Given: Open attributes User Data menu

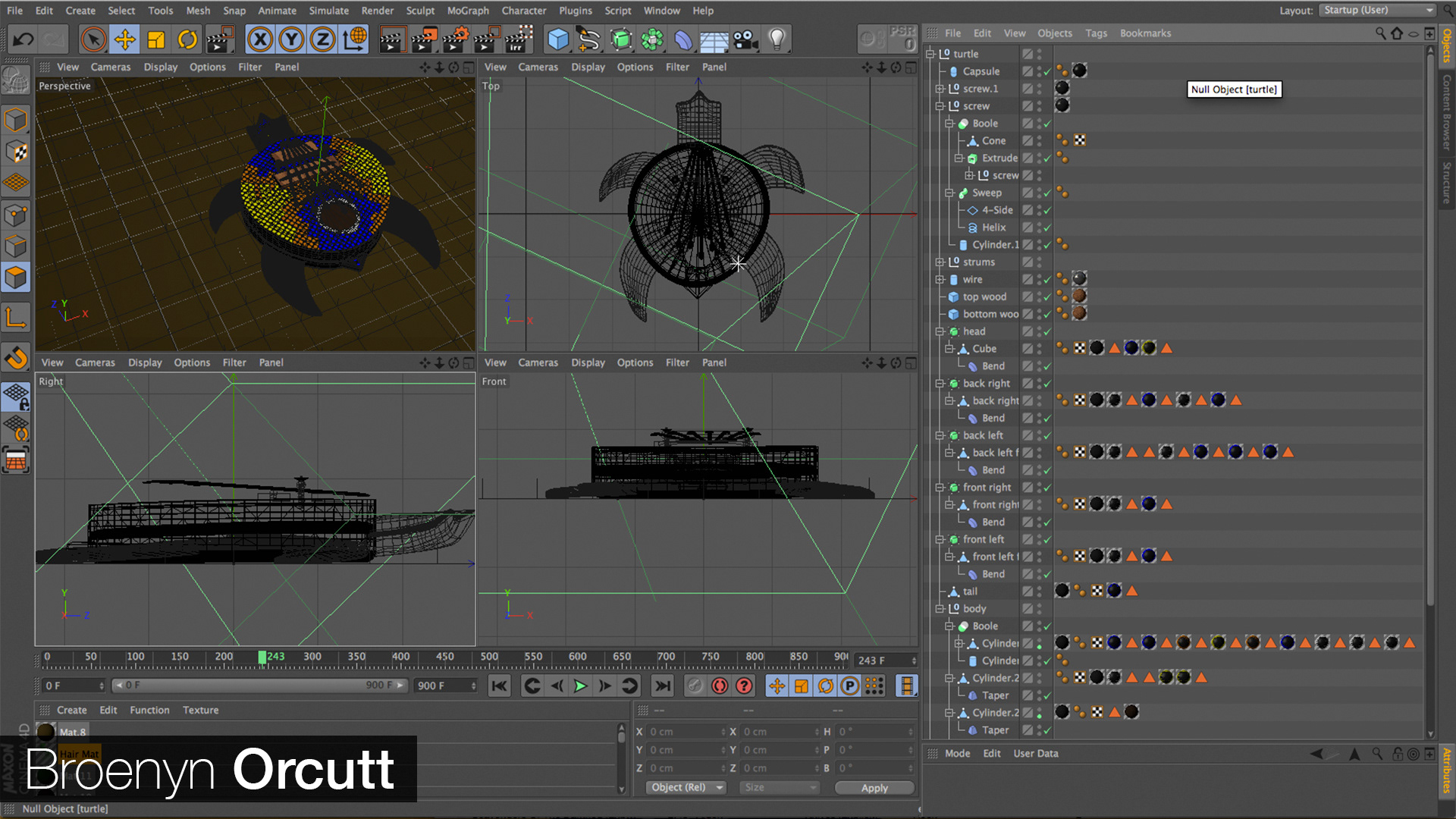Looking at the screenshot, I should click(1036, 754).
